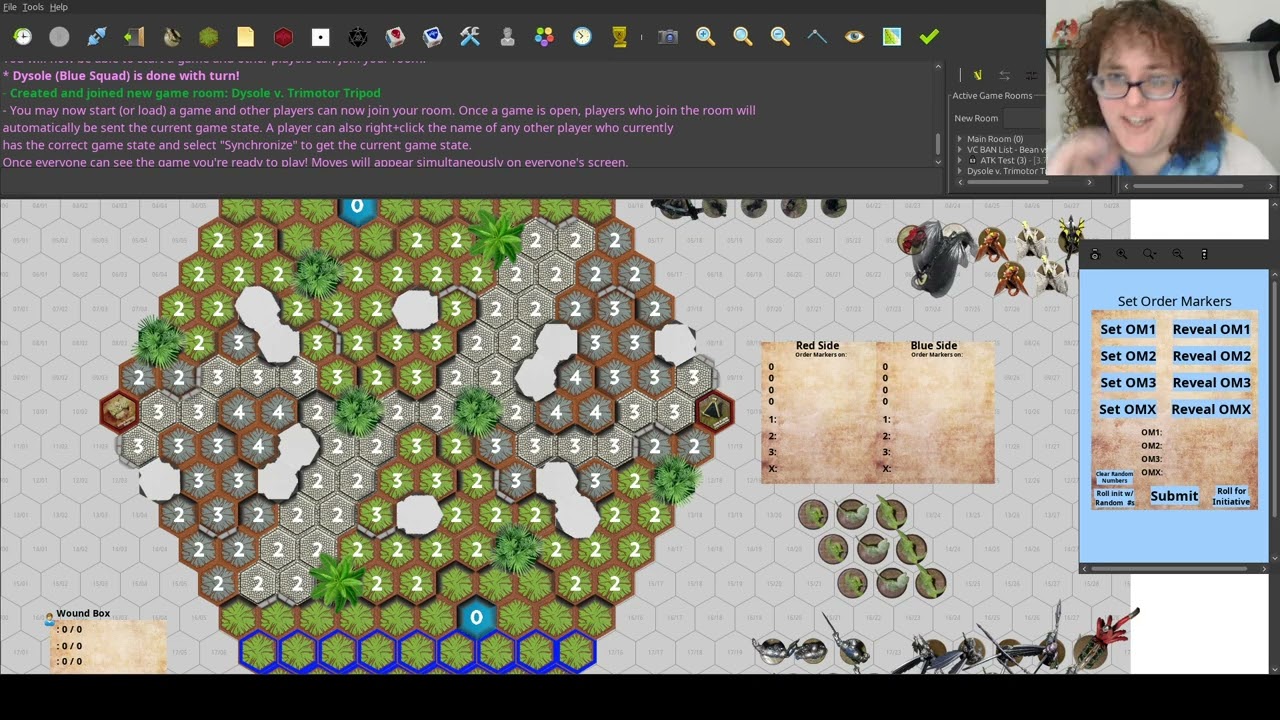This screenshot has width=1280, height=720.
Task: Click the Reveal OM3 button
Action: [1211, 382]
